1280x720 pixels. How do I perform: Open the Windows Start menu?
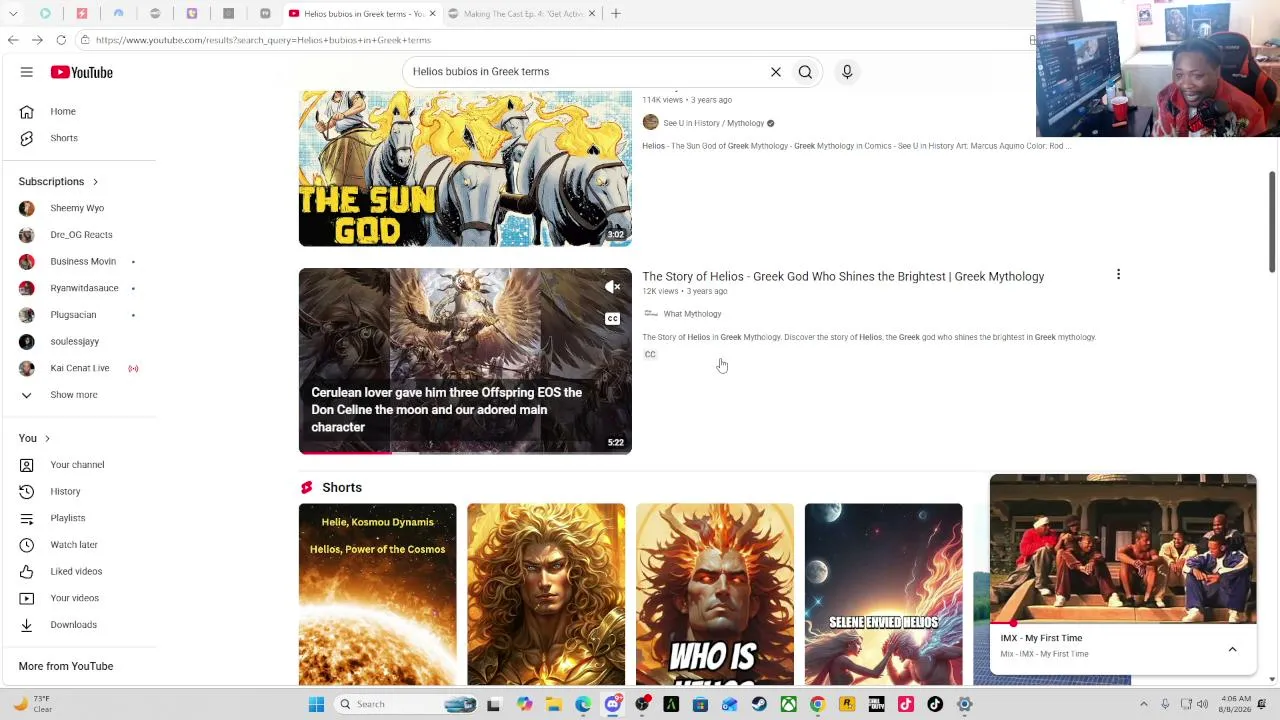tap(316, 704)
